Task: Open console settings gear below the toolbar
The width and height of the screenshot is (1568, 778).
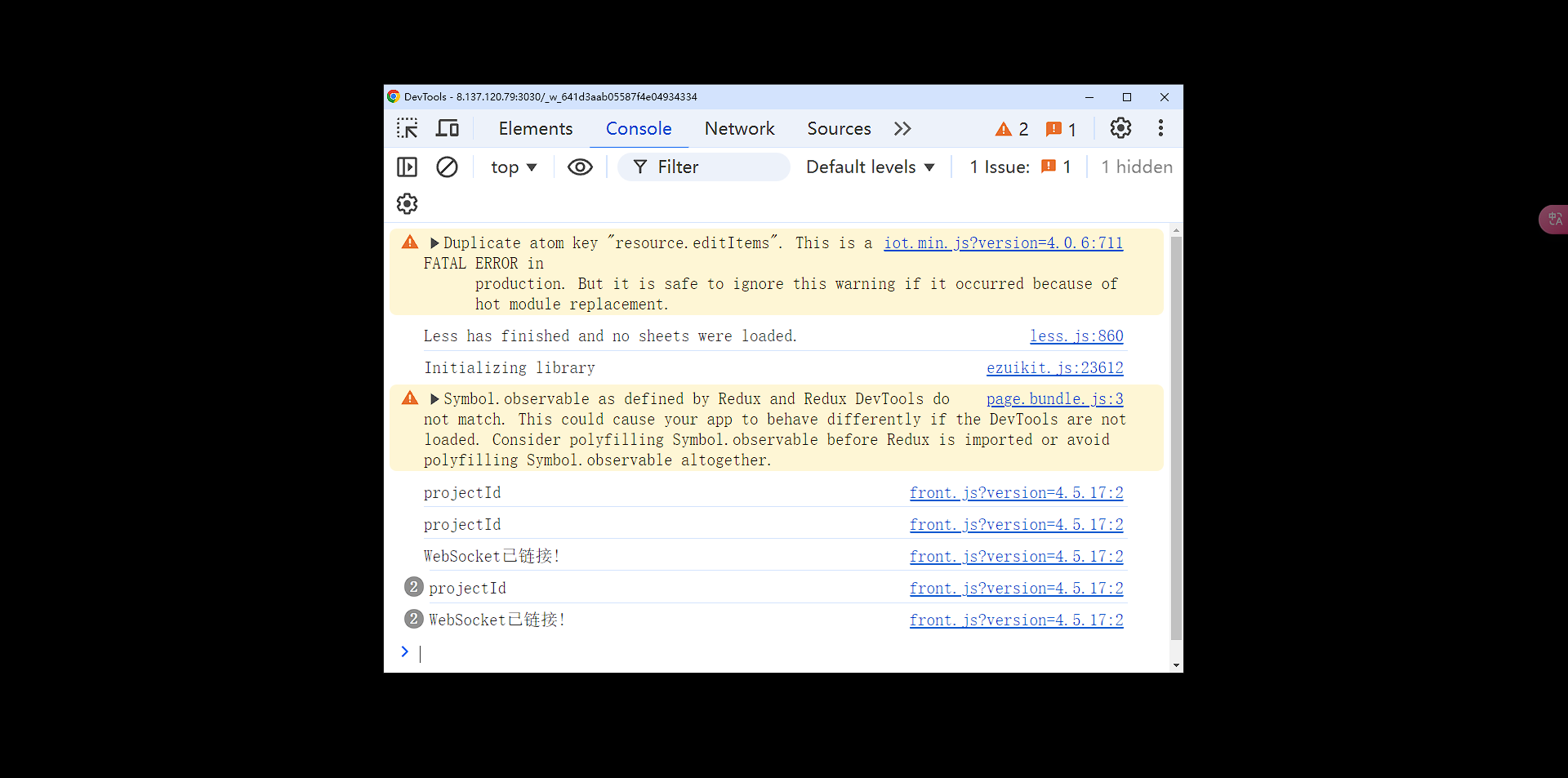Action: [407, 203]
